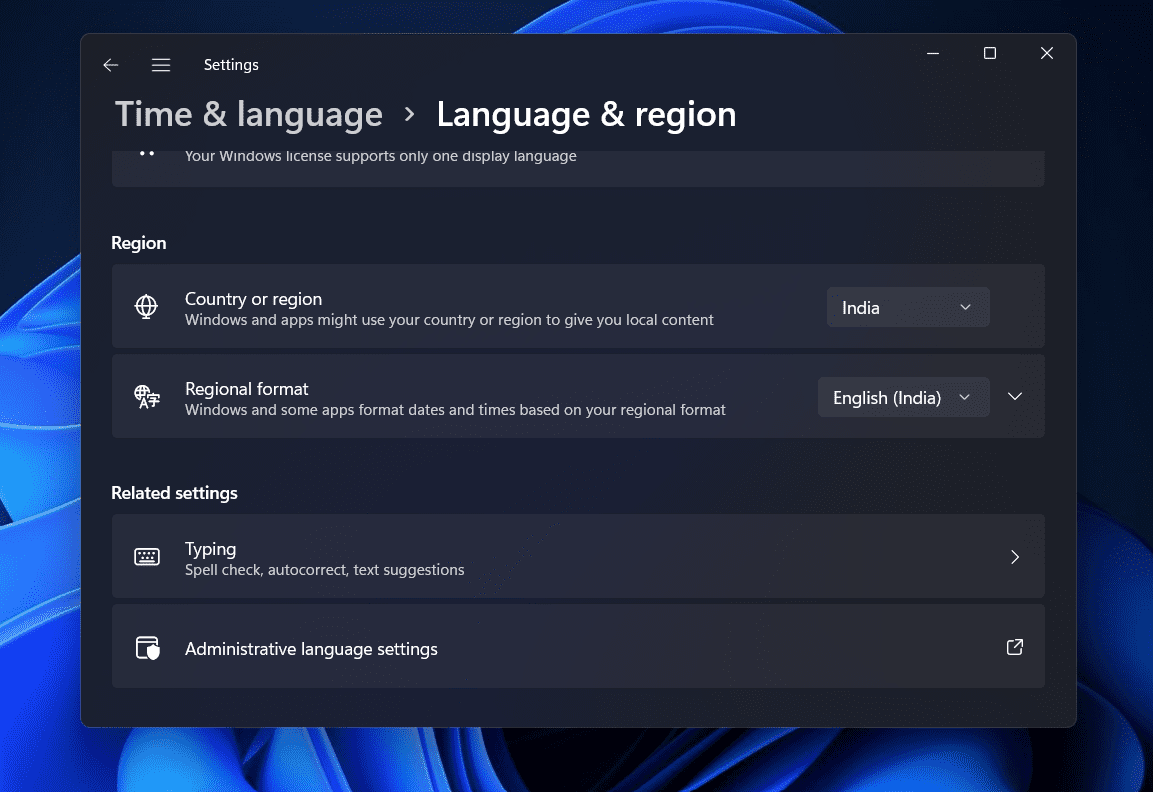Click the Typing row right chevron
The image size is (1153, 792).
[1015, 557]
